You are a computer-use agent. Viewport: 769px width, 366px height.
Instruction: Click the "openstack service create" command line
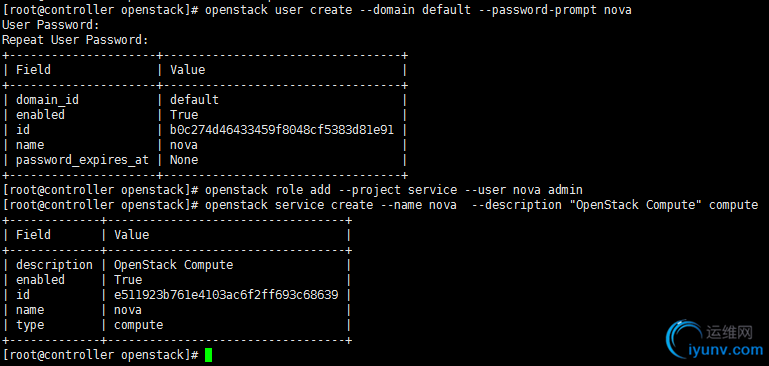tap(380, 205)
